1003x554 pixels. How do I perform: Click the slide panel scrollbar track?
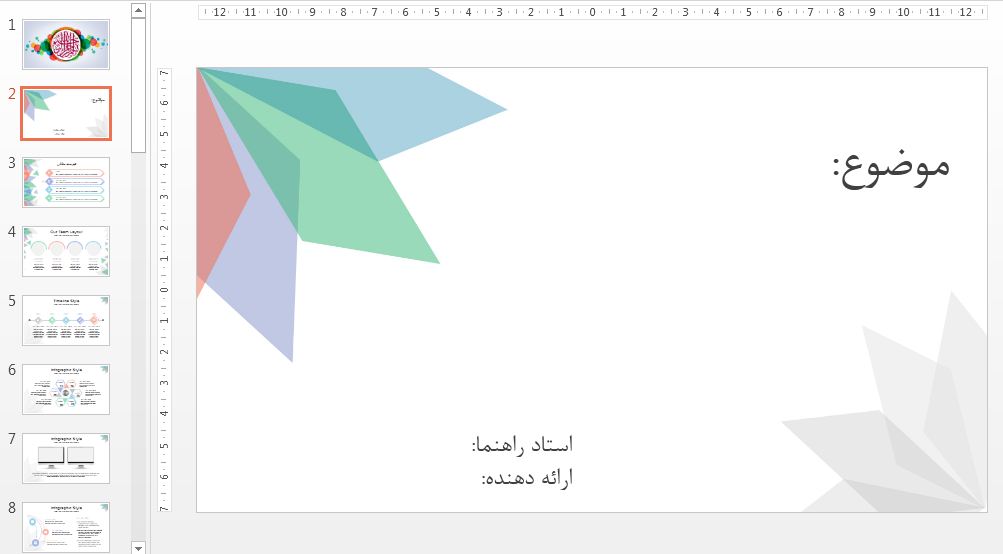click(x=139, y=300)
